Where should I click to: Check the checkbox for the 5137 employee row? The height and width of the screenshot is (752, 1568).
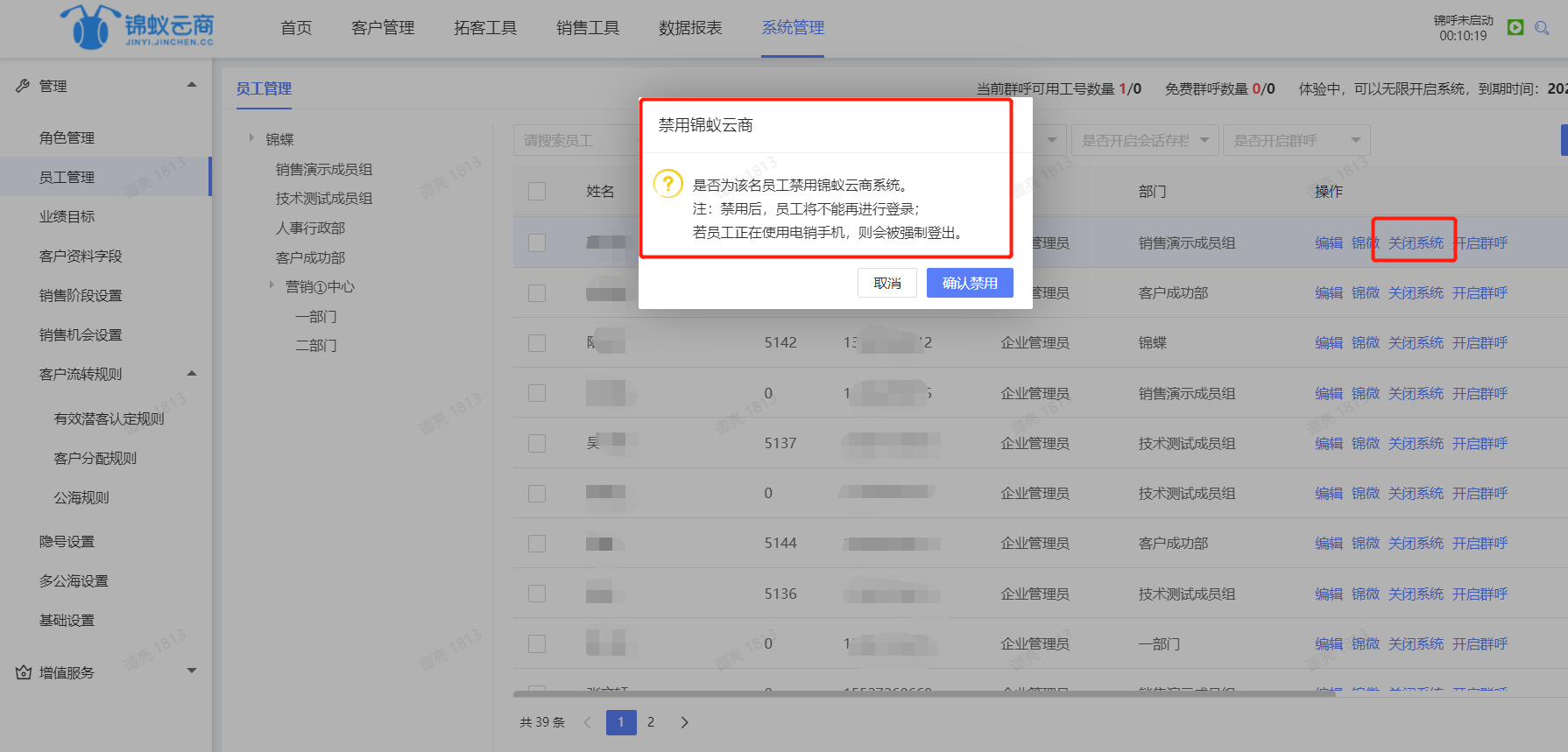tap(537, 444)
